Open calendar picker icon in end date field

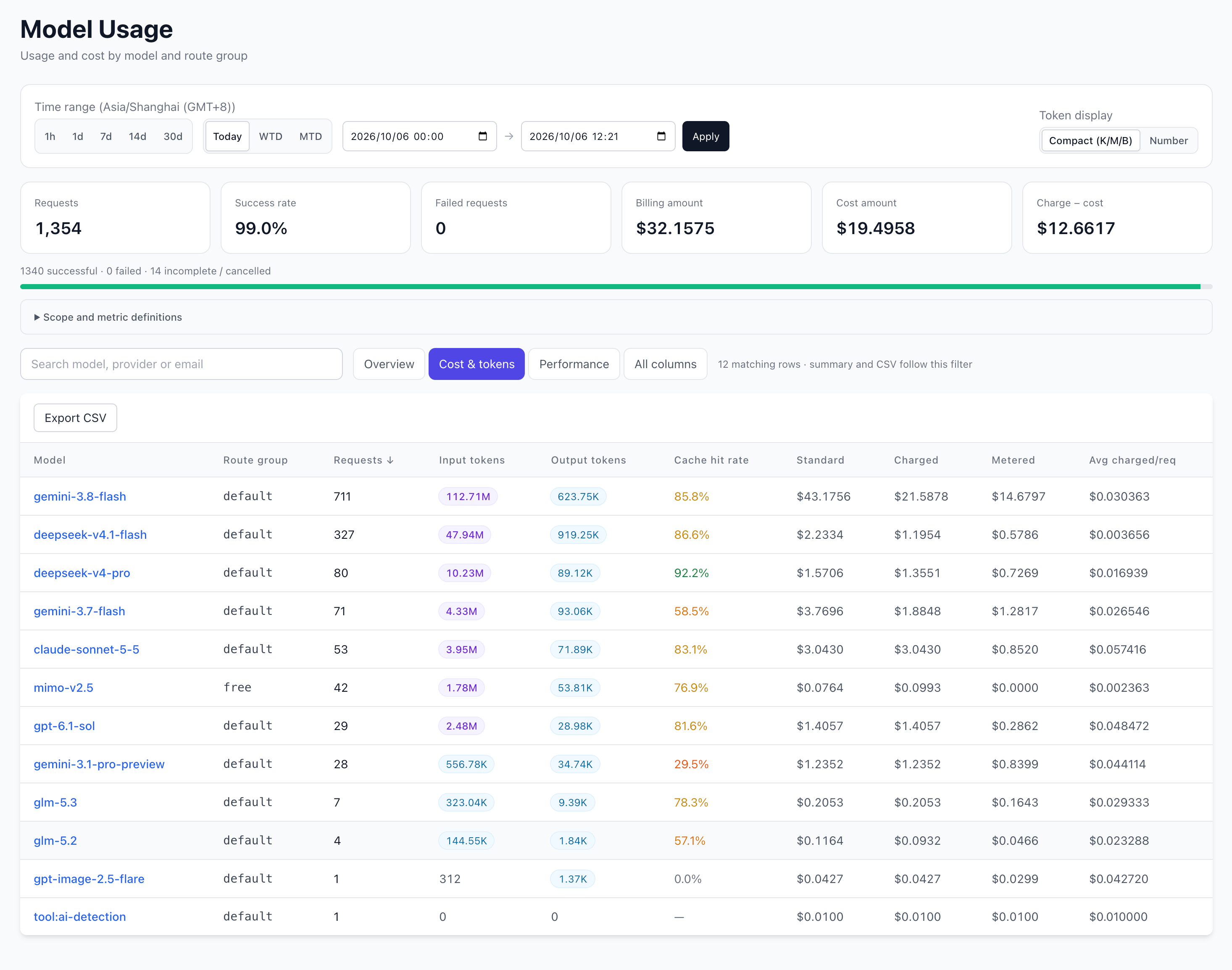coord(661,136)
